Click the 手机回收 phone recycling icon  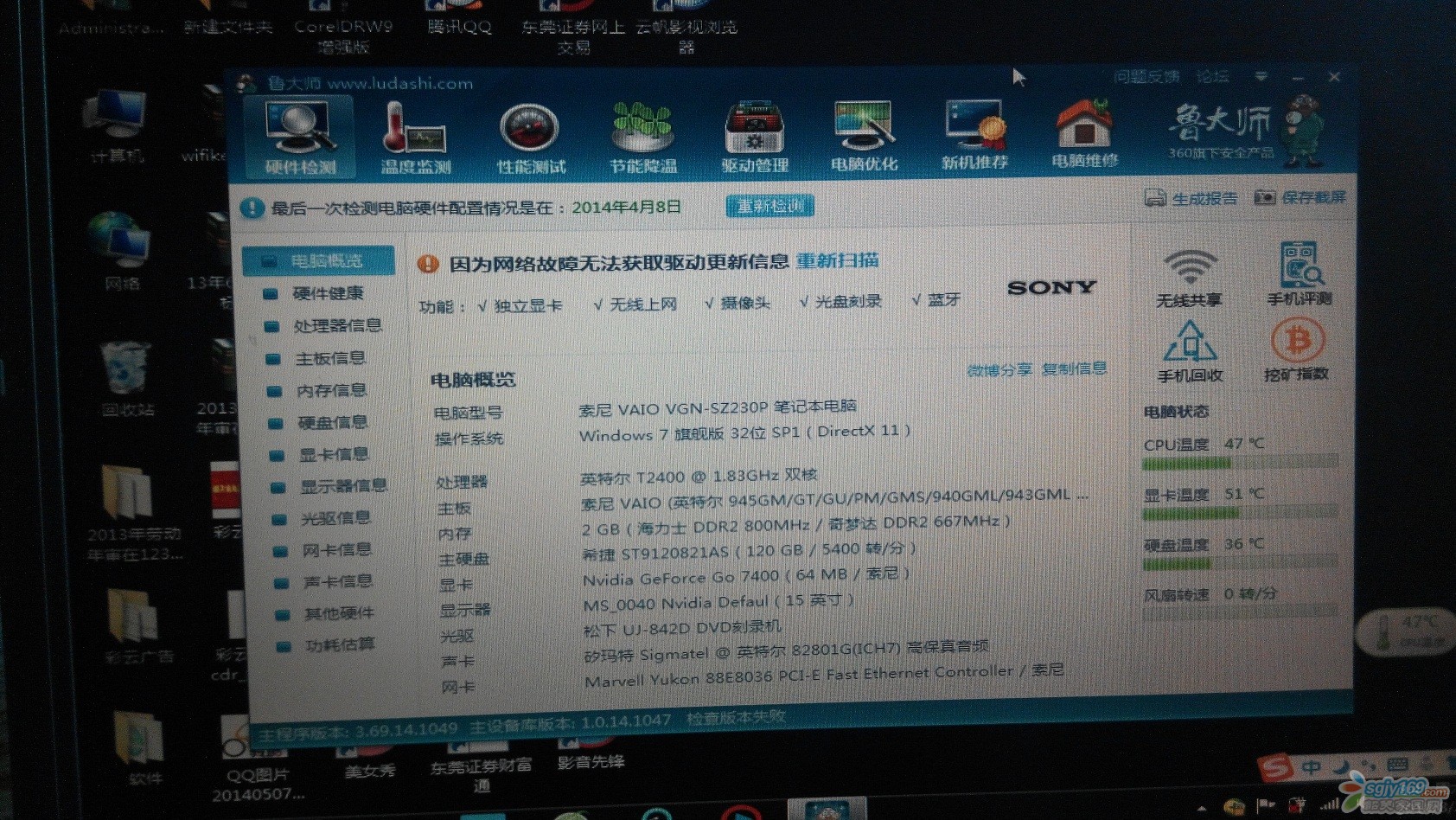coord(1190,351)
